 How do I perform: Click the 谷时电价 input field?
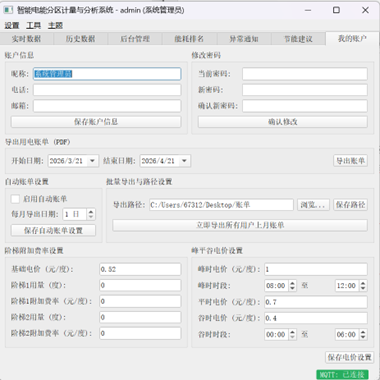click(316, 318)
